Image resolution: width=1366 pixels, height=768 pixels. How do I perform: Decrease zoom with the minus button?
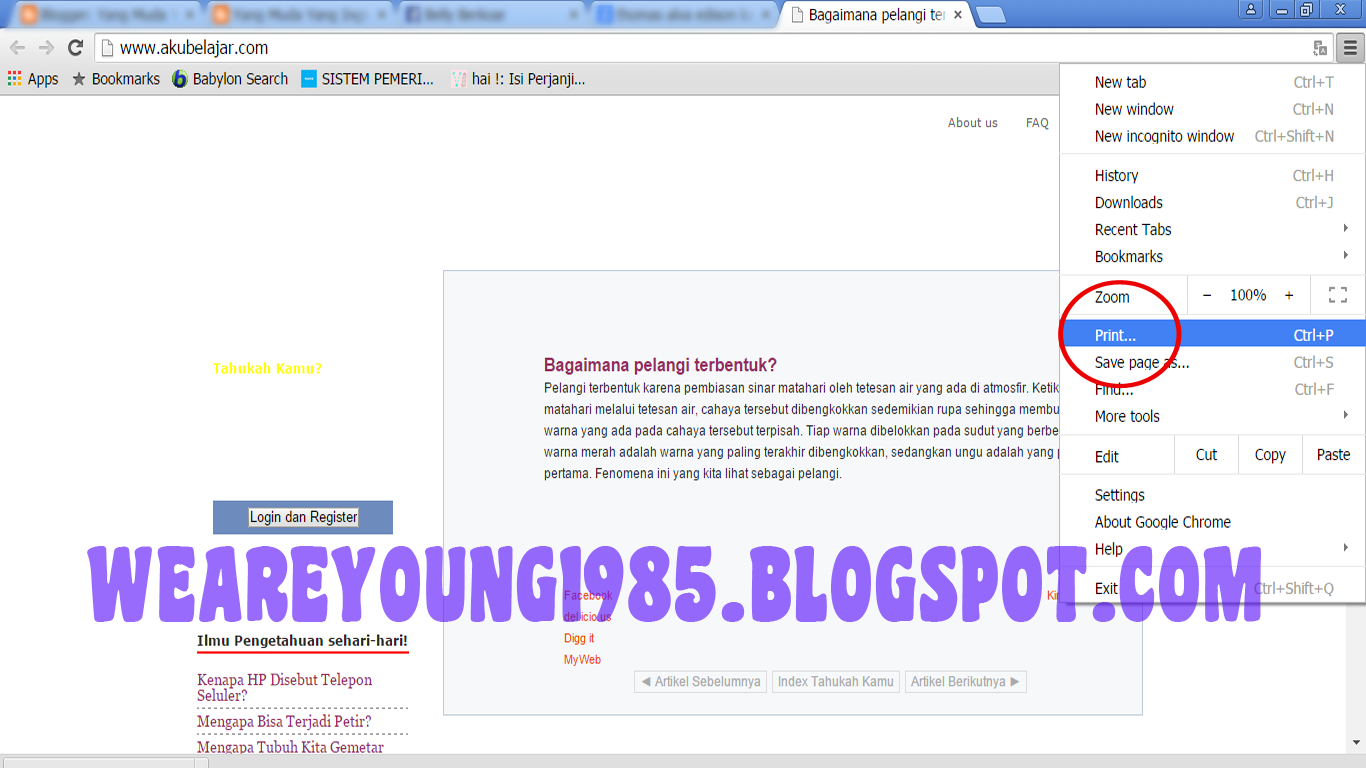[1207, 295]
